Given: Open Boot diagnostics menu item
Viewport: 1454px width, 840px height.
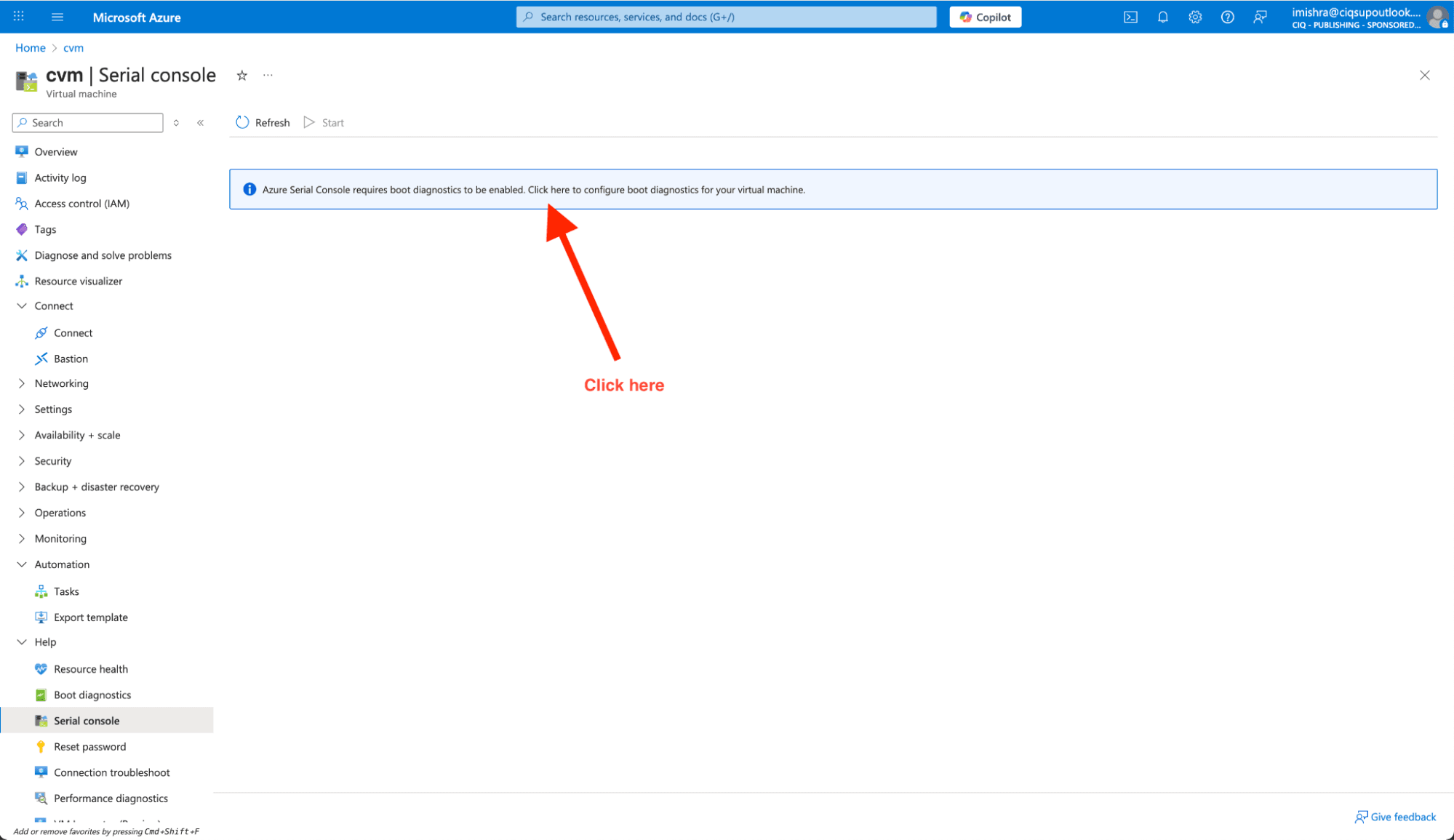Looking at the screenshot, I should [x=92, y=695].
